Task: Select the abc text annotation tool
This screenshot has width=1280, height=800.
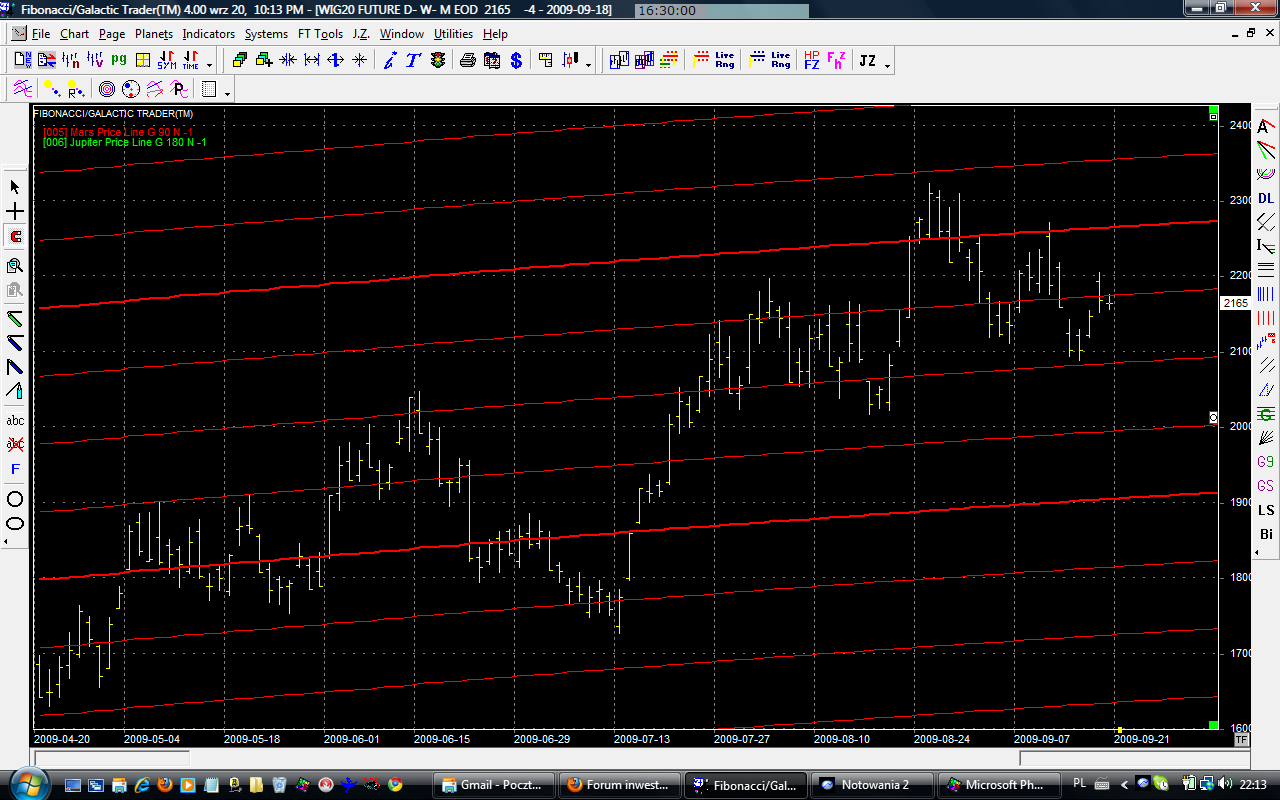Action: pos(15,421)
